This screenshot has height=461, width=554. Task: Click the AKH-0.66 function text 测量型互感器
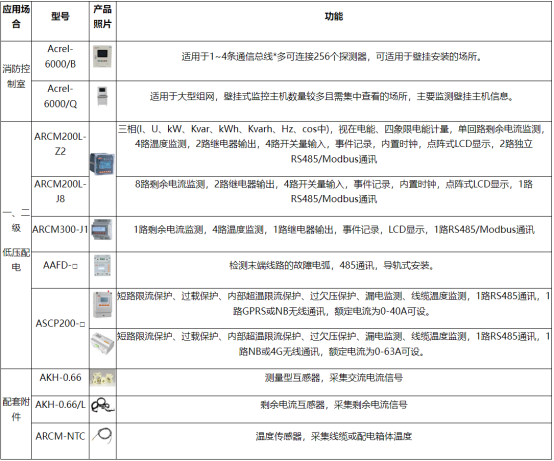[x=334, y=378]
